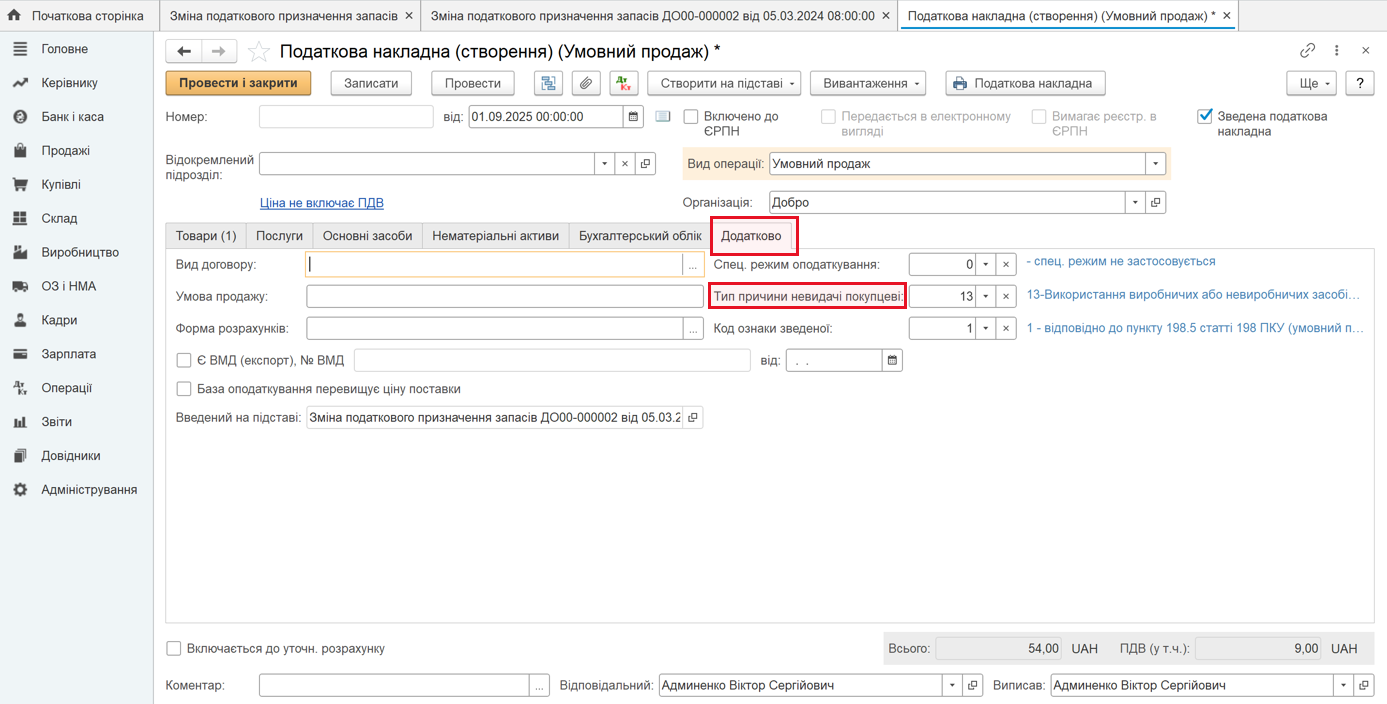Viewport: 1387px width, 704px height.
Task: Open calendar for the ВМД date field
Action: click(893, 360)
